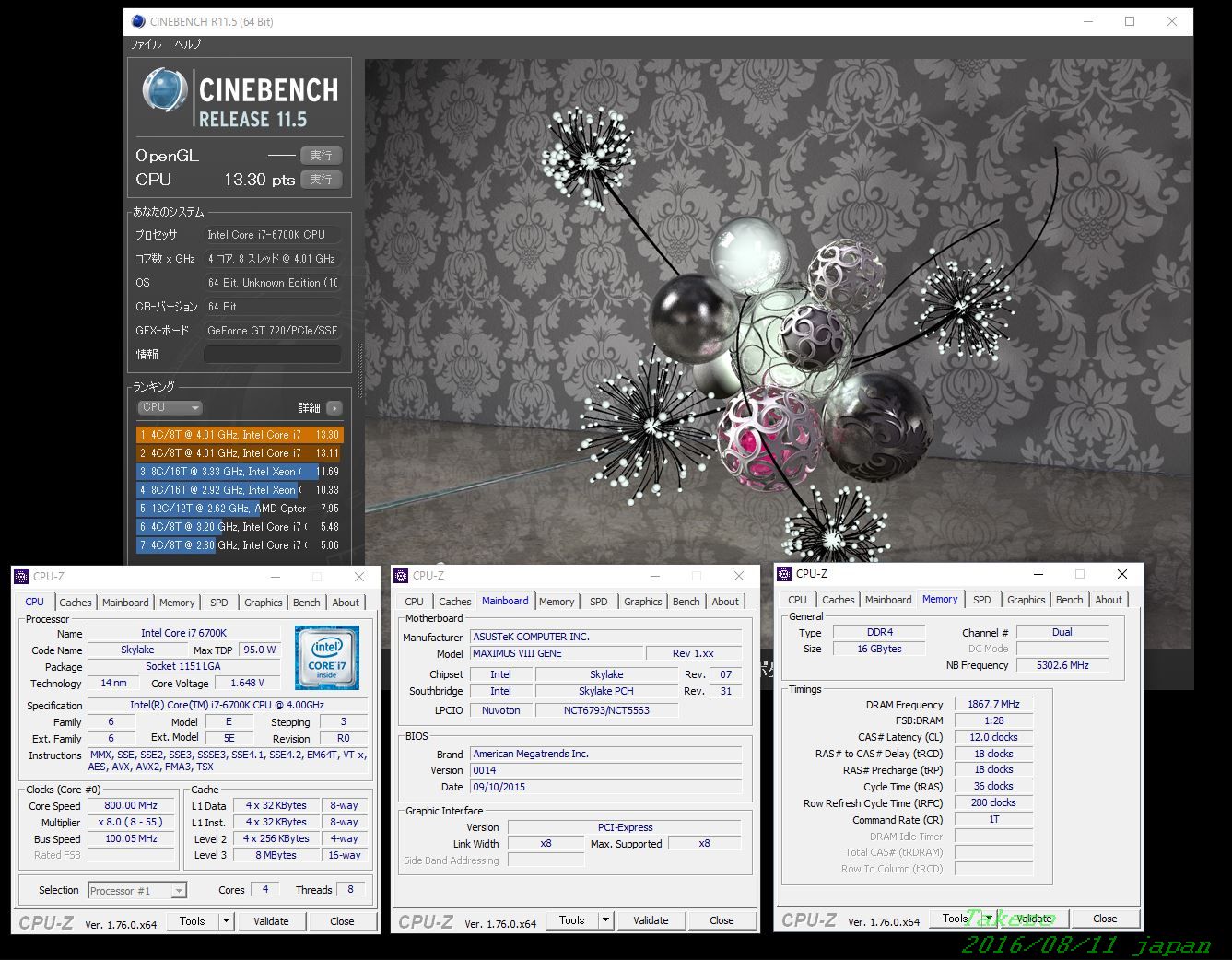
Task: Open Graphics tab in right CPU-Z window
Action: [x=1027, y=600]
